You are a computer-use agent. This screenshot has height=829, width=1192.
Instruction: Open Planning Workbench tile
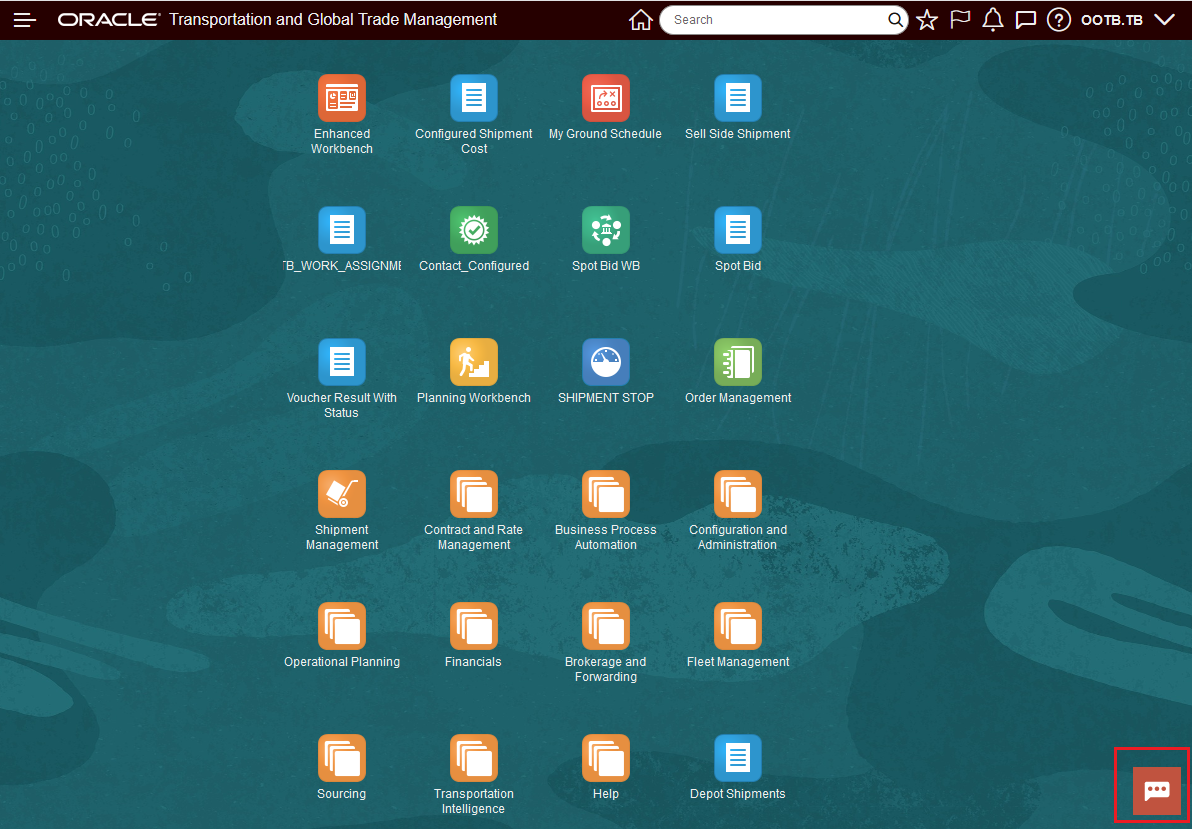[474, 362]
